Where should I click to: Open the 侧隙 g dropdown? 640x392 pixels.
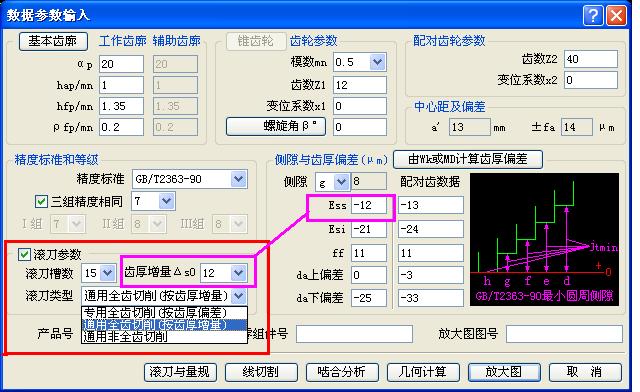click(341, 182)
